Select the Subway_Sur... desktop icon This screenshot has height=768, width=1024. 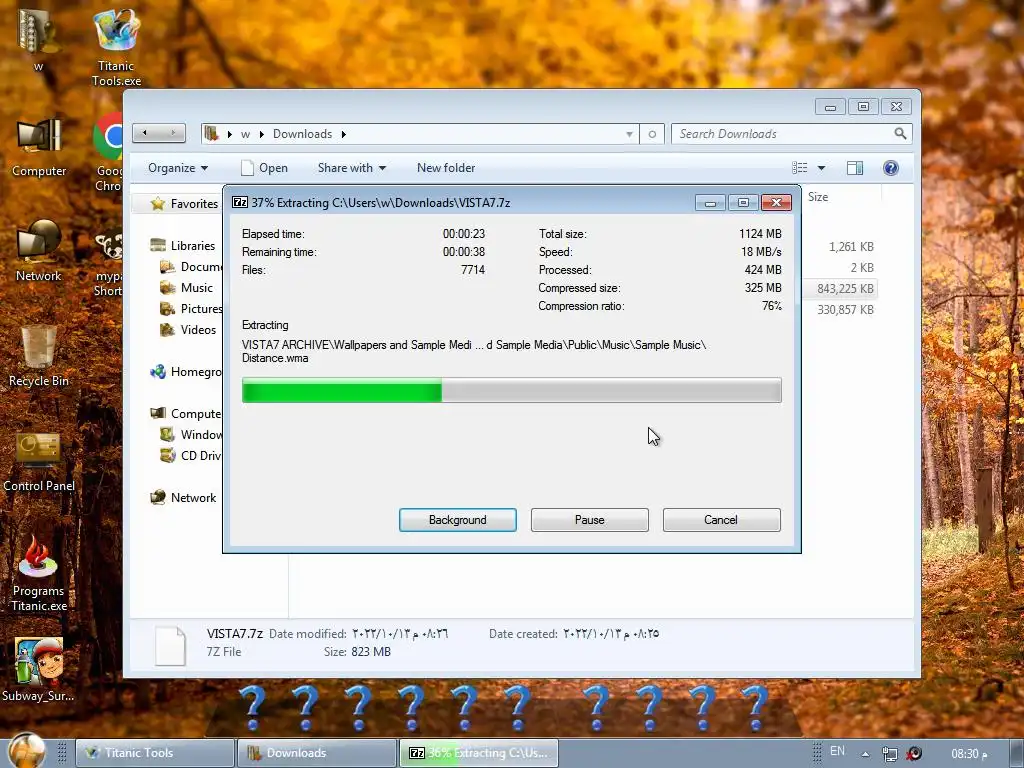(39, 669)
